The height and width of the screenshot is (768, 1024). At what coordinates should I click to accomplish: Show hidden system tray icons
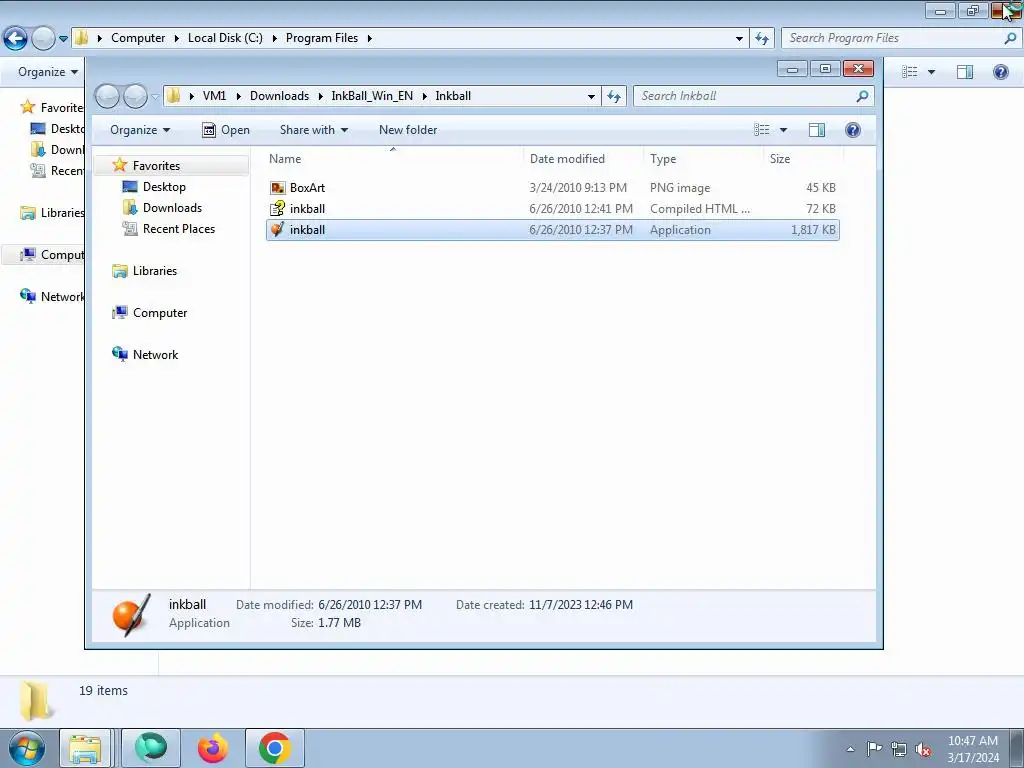click(850, 749)
